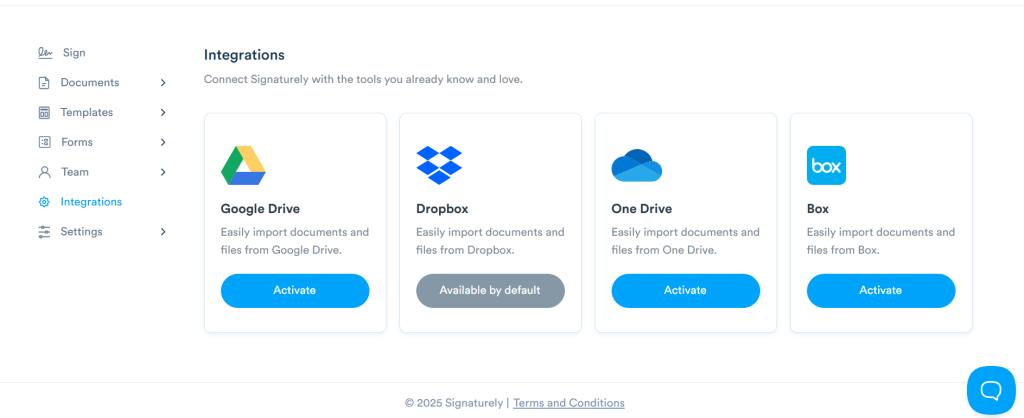This screenshot has height=418, width=1024.
Task: Open the chat support widget
Action: (x=991, y=390)
